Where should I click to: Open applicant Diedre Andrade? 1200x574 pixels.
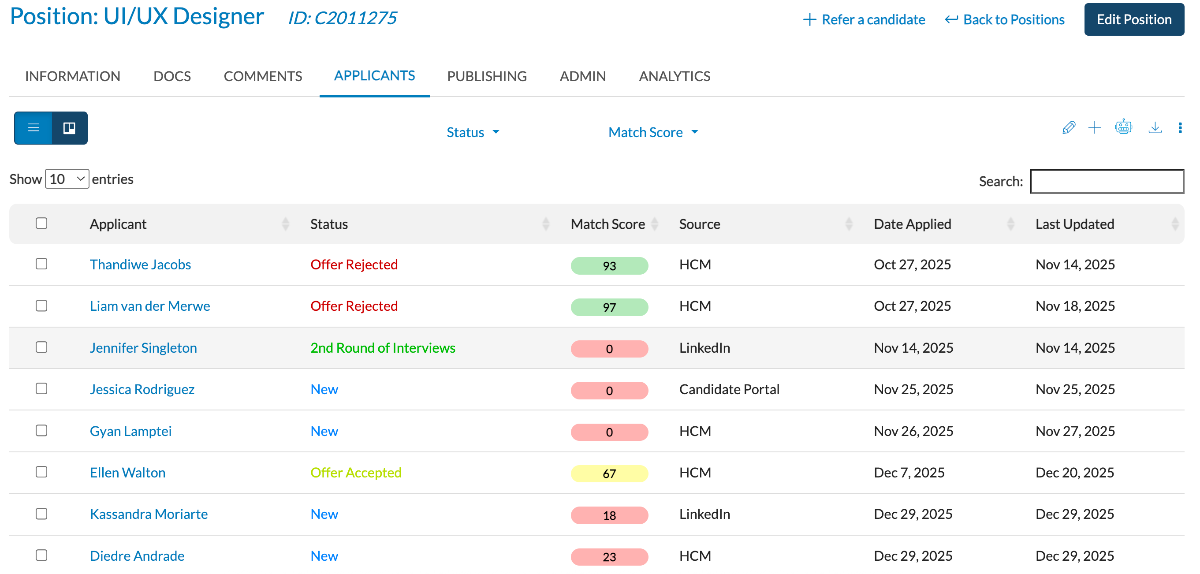137,556
